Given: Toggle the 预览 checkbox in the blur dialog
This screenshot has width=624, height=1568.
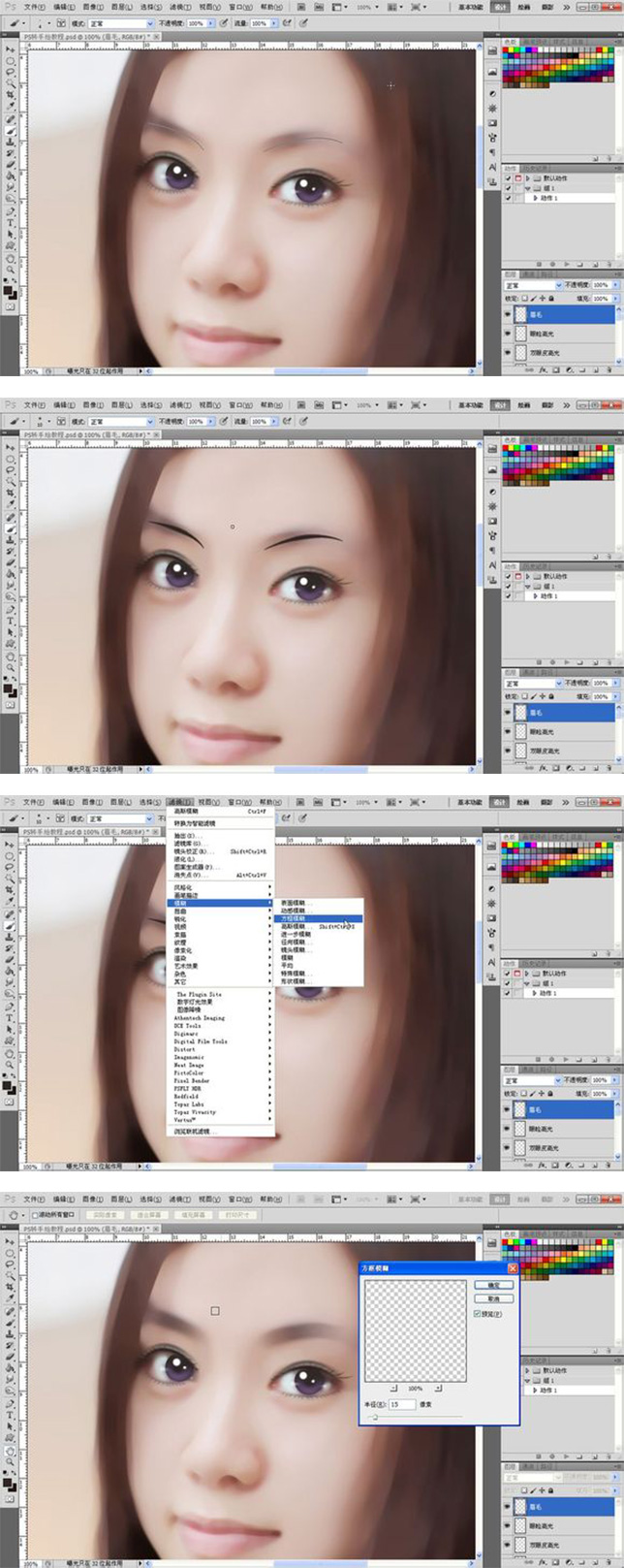Looking at the screenshot, I should click(478, 1314).
